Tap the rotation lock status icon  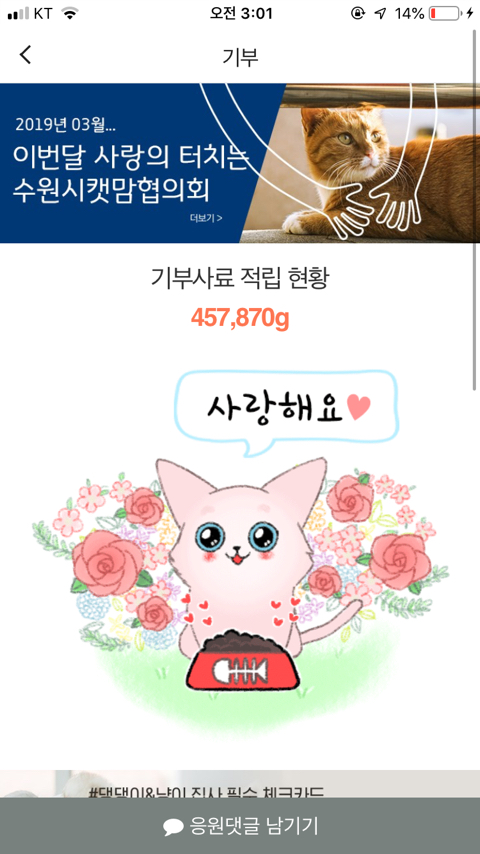tap(357, 14)
